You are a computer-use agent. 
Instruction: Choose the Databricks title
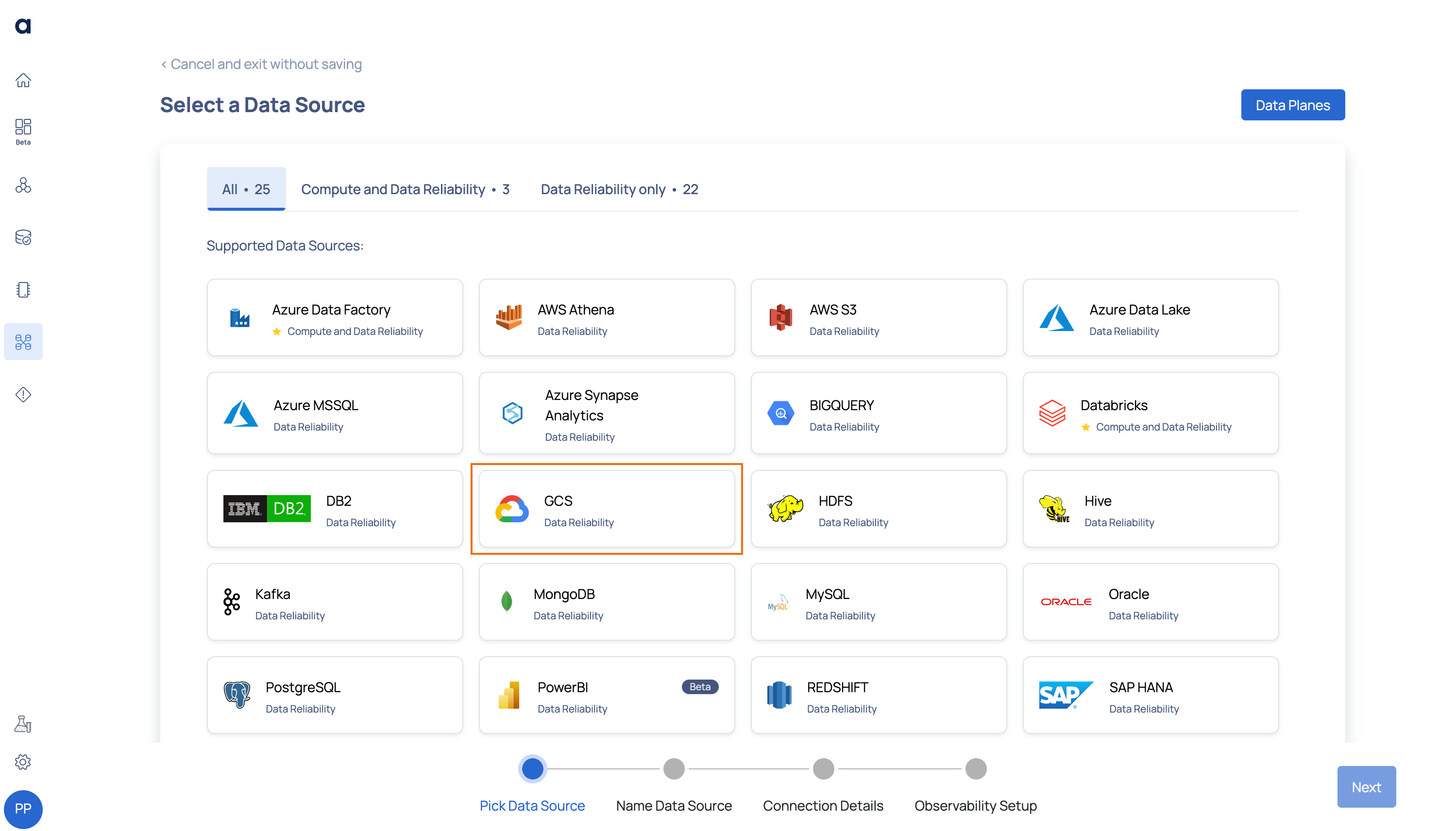1114,405
